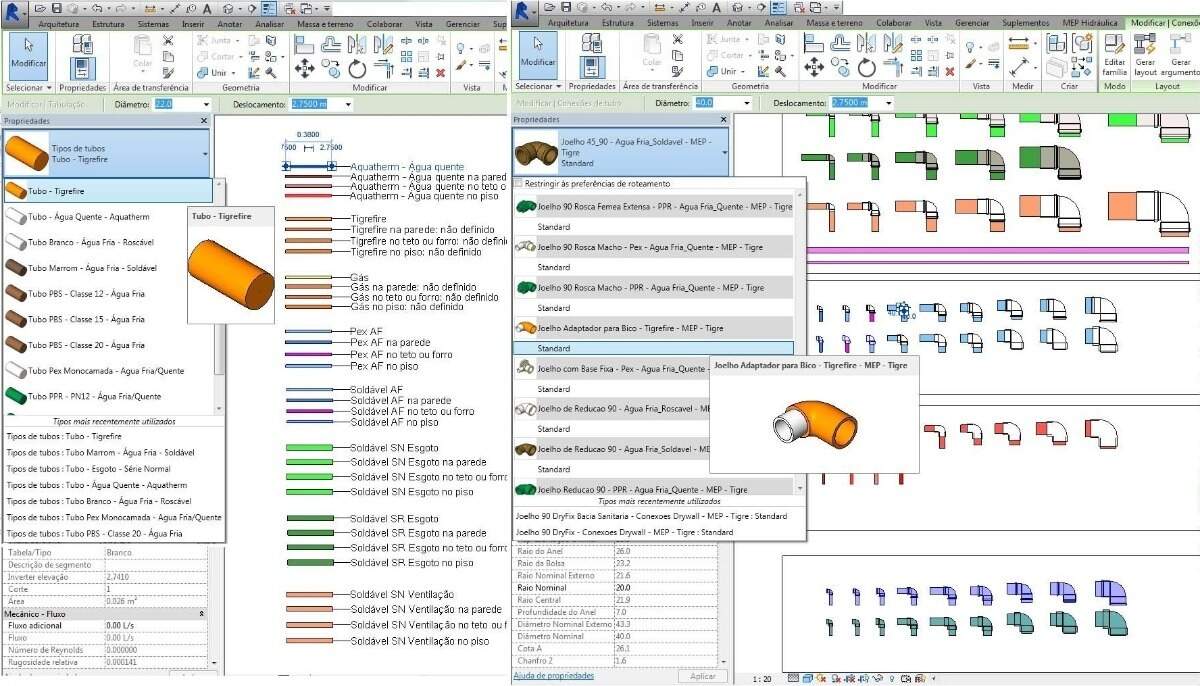
Task: Click the text 'A' icon in right quick access toolbar
Action: [x=718, y=7]
